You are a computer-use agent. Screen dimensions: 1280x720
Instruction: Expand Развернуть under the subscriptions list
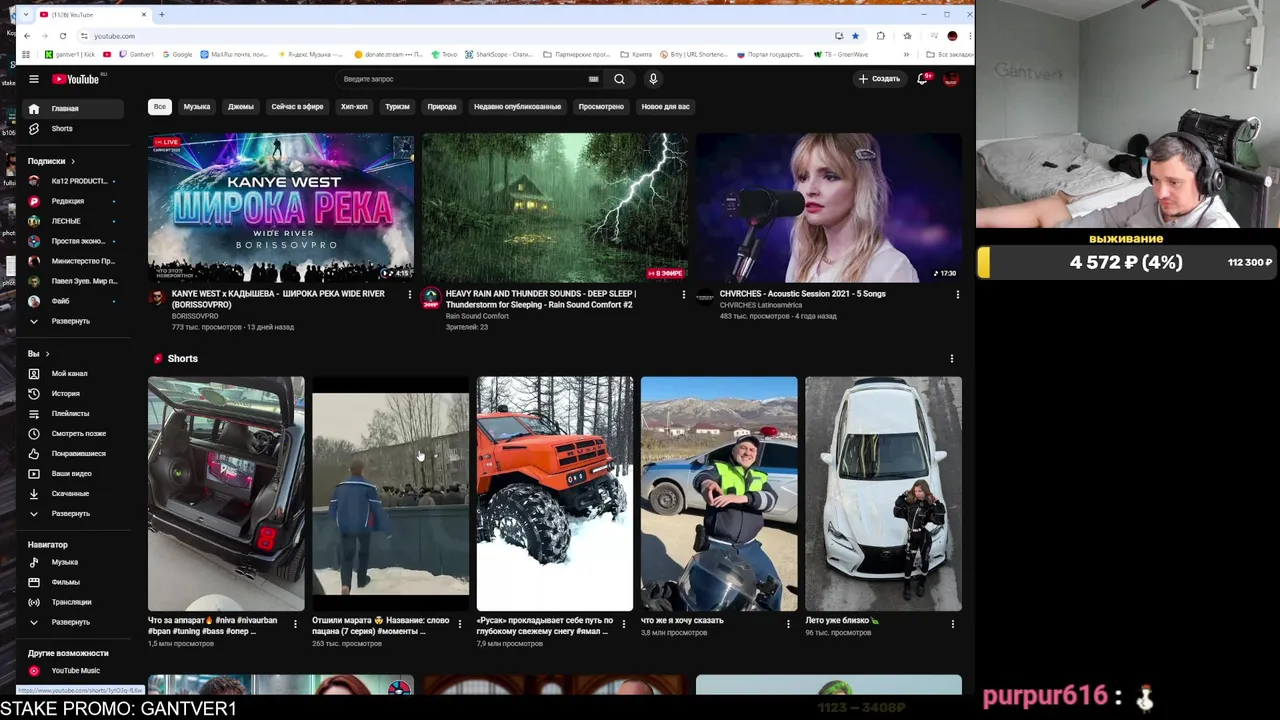72,321
